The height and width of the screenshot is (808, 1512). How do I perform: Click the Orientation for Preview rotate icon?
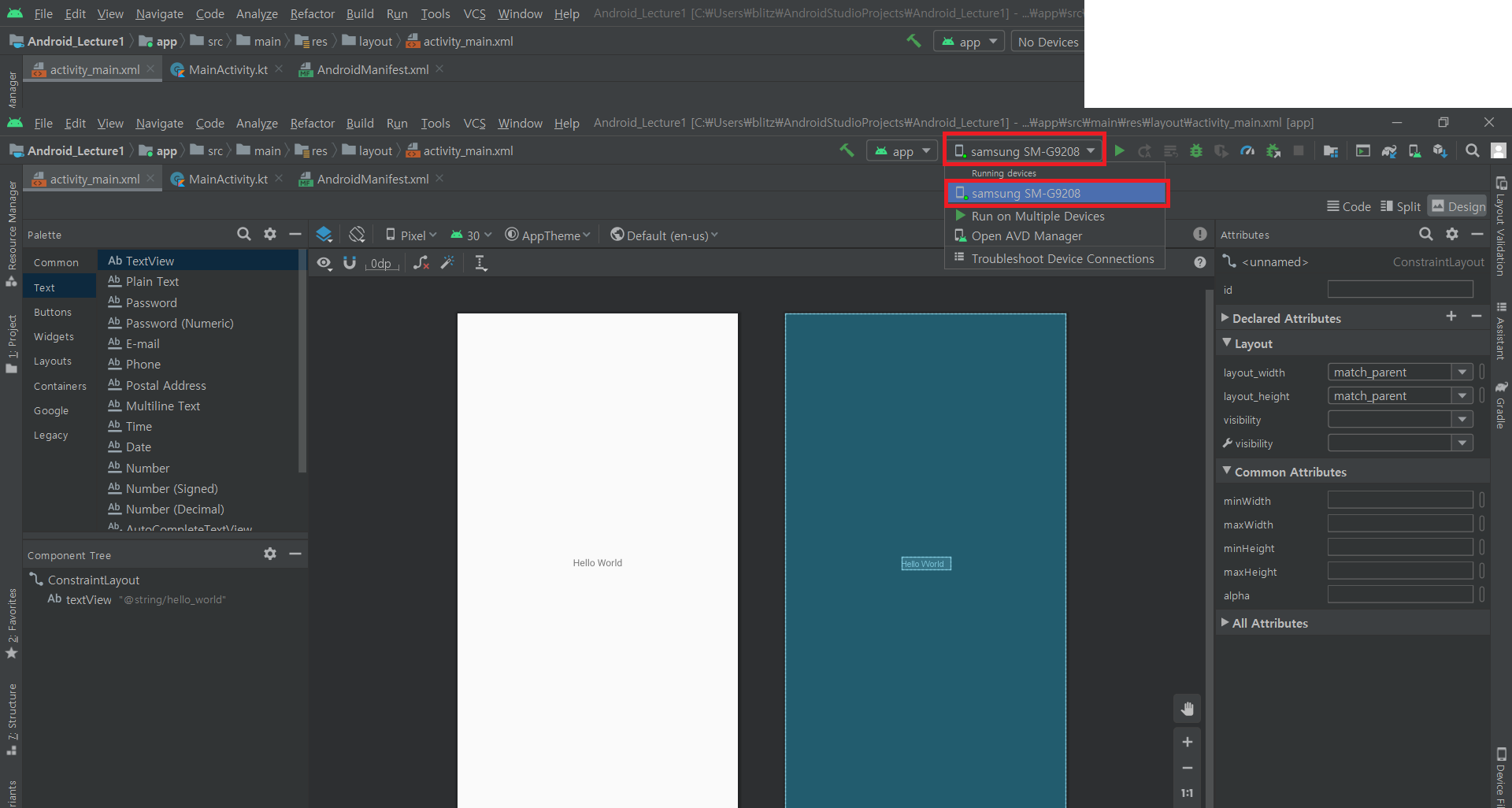coord(357,235)
